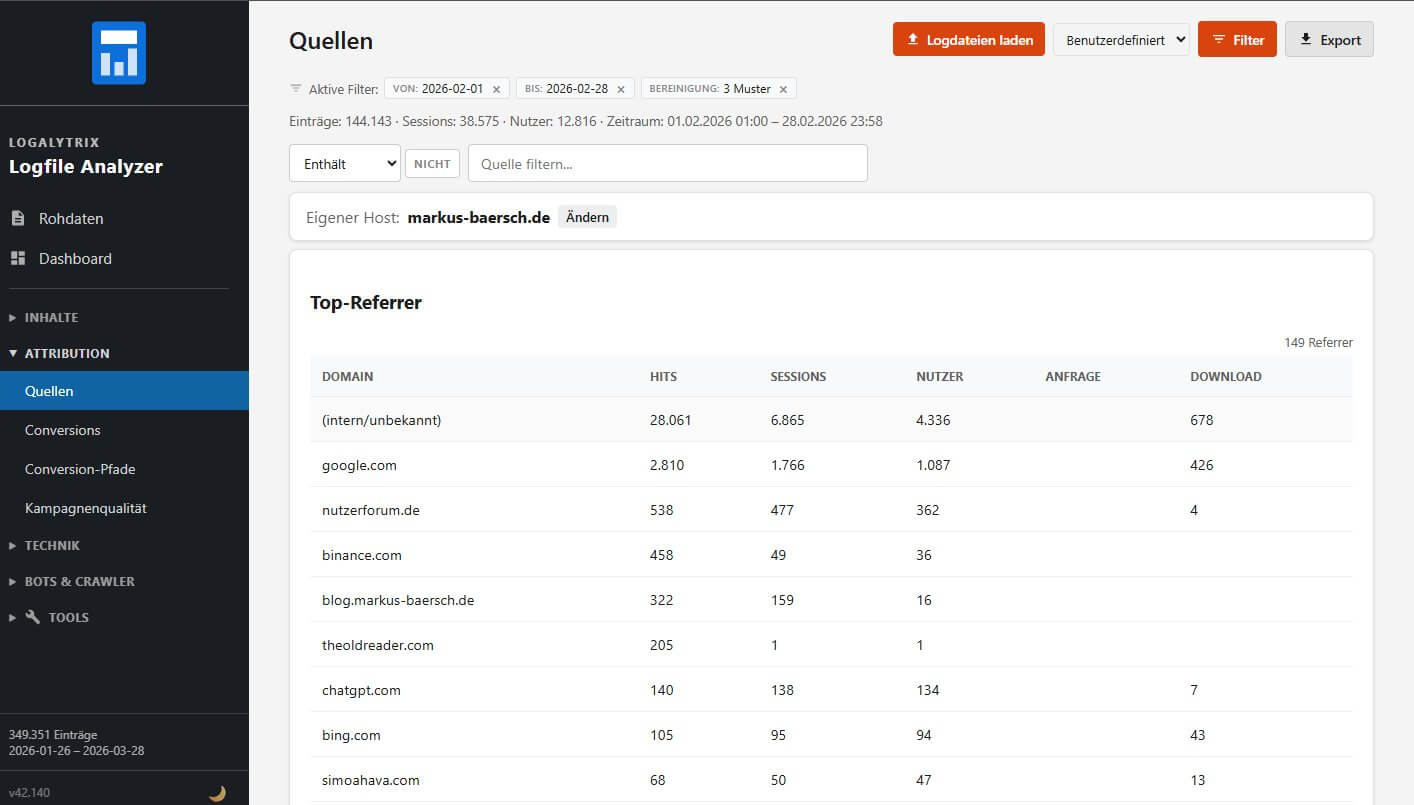Collapse the Attribution sidebar section
Image resolution: width=1414 pixels, height=805 pixels.
(x=66, y=353)
